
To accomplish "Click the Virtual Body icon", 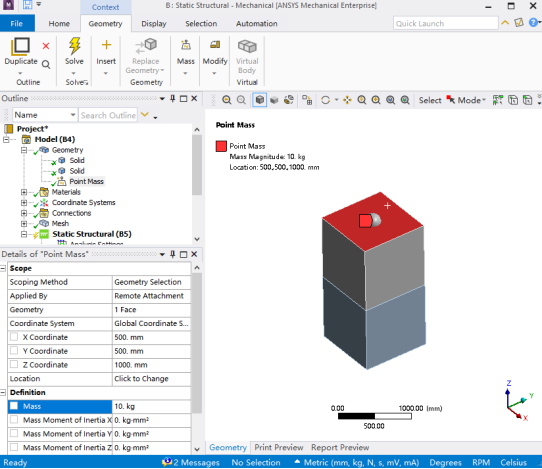I will (247, 46).
